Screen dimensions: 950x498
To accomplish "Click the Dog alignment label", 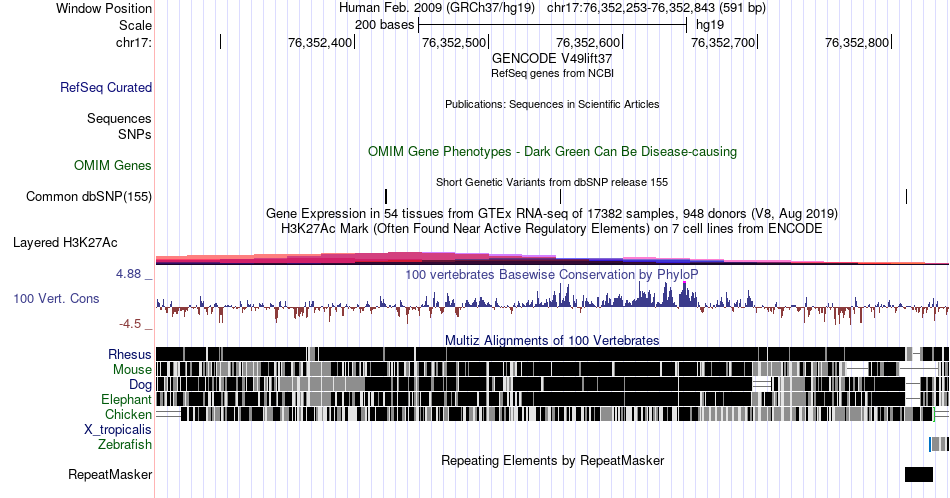I will pos(140,385).
